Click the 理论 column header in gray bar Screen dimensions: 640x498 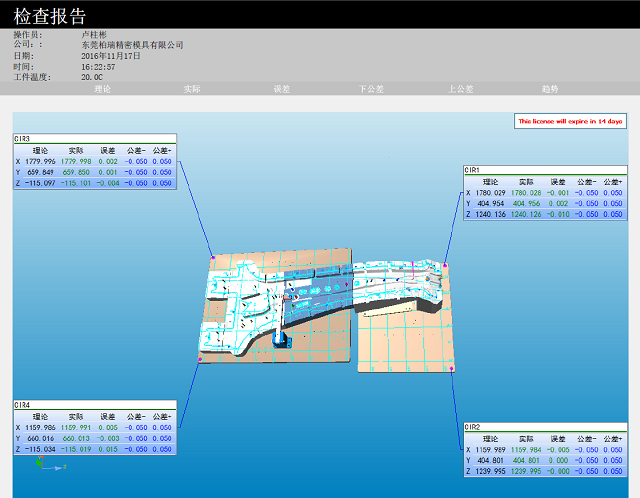(102, 89)
